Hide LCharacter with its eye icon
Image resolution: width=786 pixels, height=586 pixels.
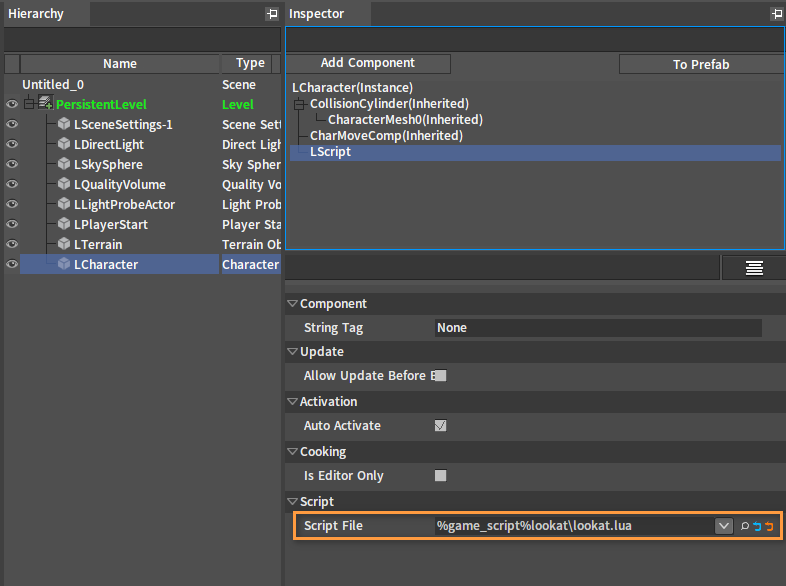pos(12,265)
